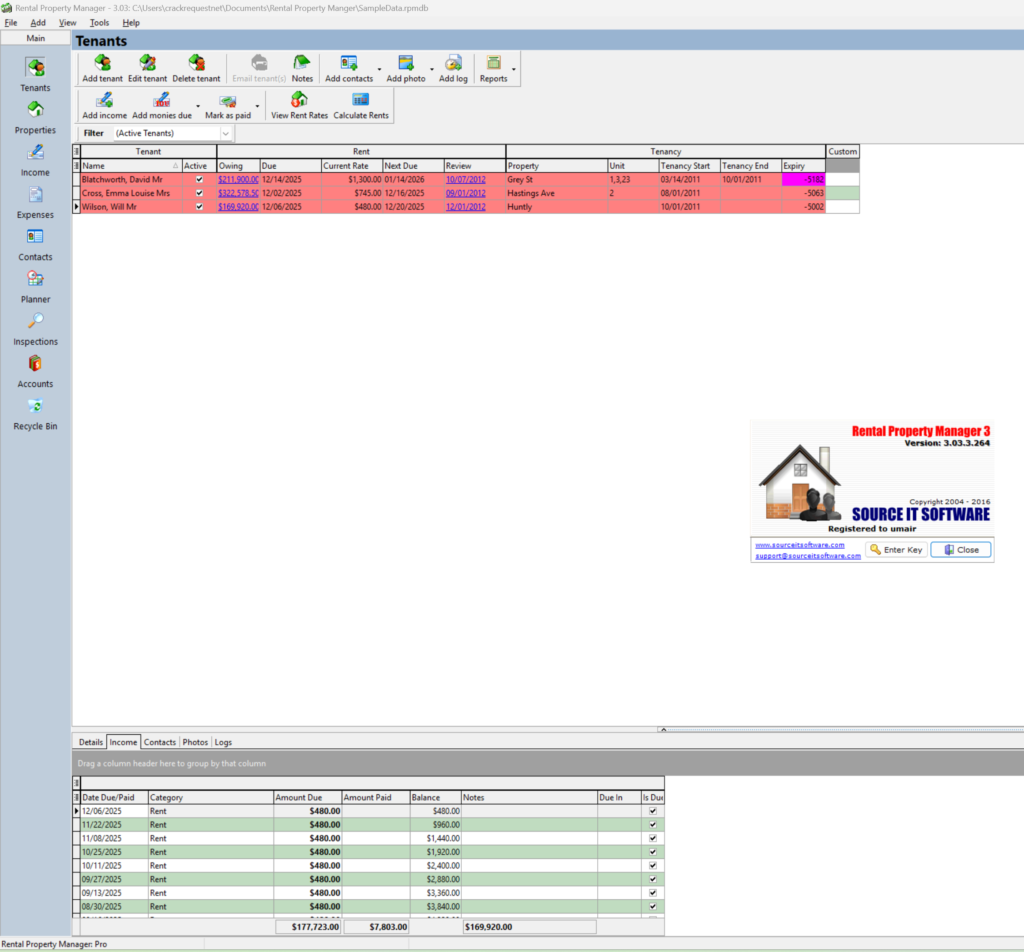Open the File menu
The height and width of the screenshot is (952, 1024).
[11, 22]
